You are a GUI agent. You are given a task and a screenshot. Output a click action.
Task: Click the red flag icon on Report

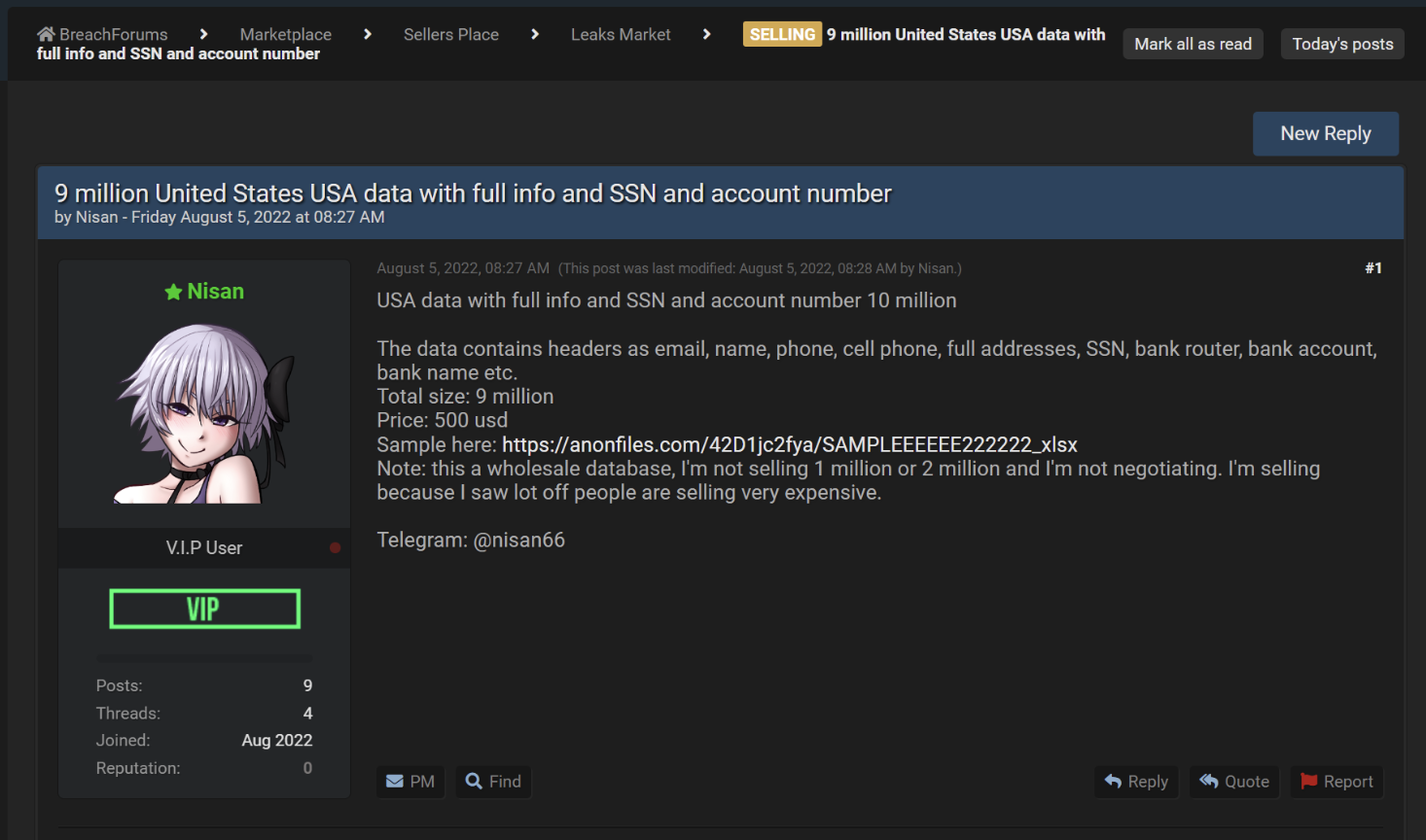tap(1308, 781)
